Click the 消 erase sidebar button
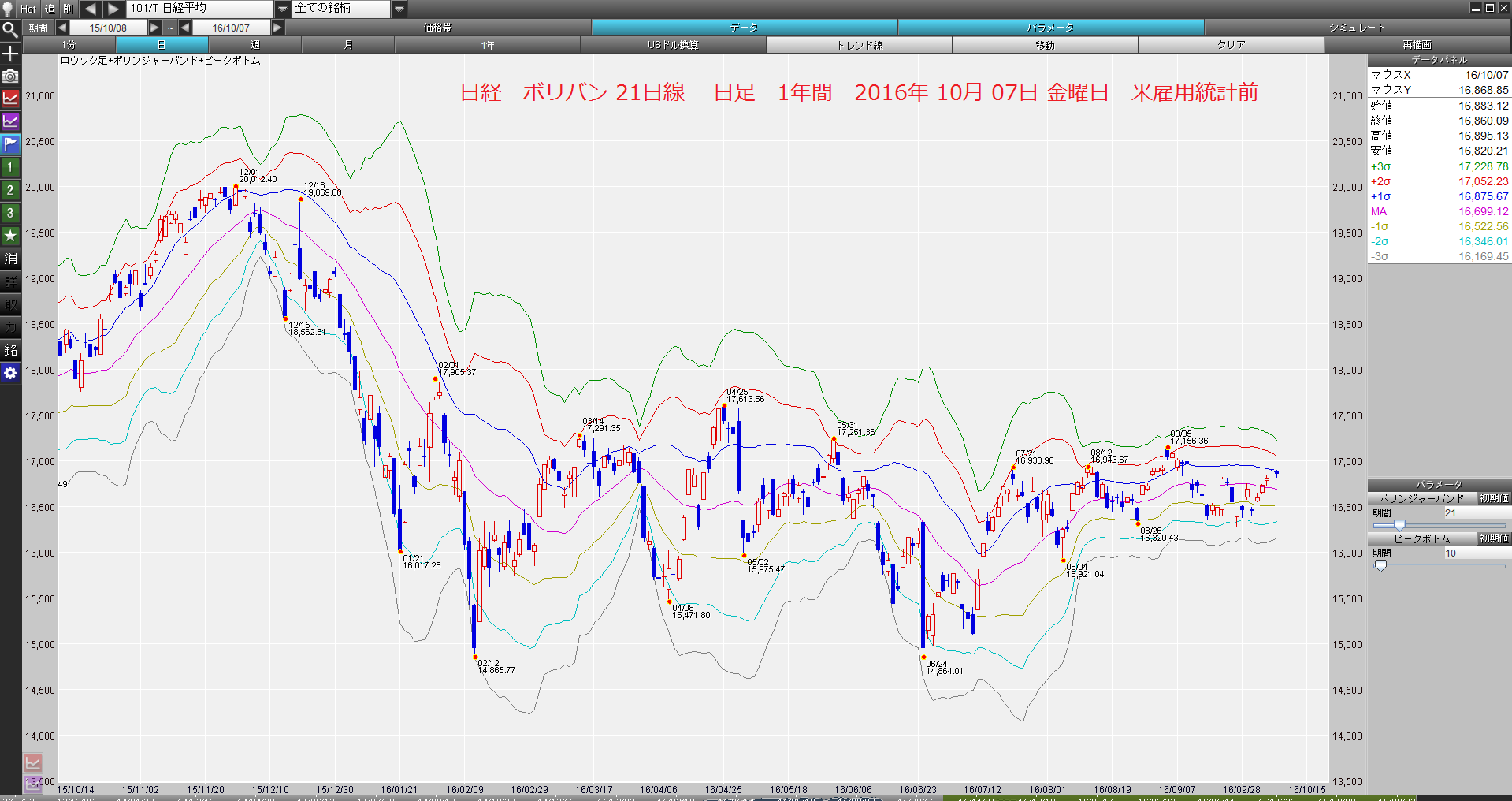The image size is (1512, 801). 10,259
